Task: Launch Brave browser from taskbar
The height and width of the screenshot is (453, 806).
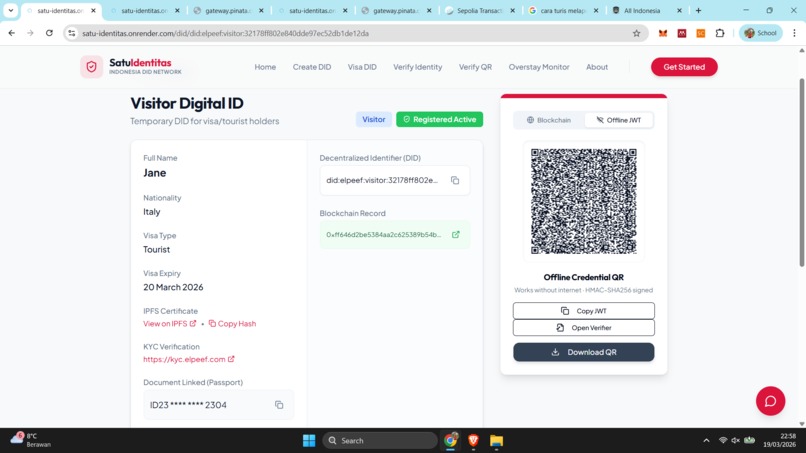Action: (473, 441)
